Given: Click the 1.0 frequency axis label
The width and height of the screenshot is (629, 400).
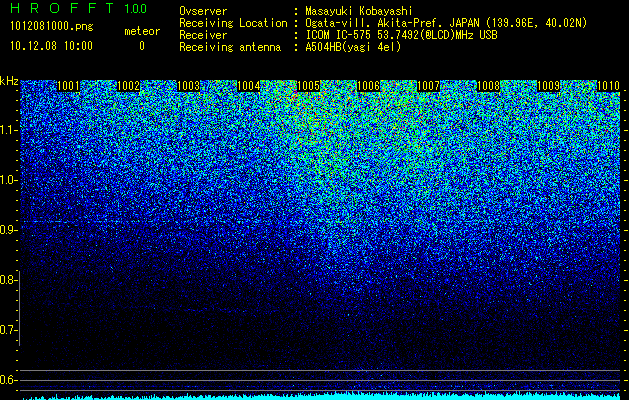Looking at the screenshot, I should pos(7,181).
